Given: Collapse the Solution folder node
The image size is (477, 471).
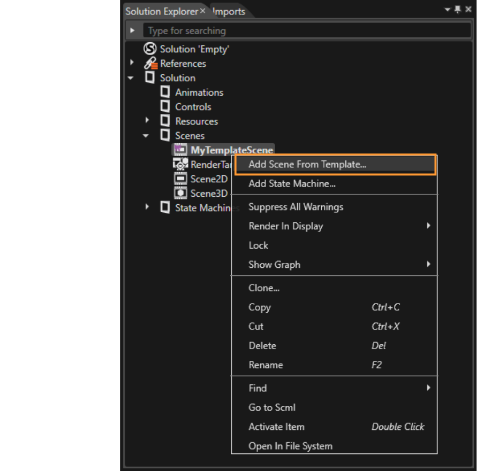Looking at the screenshot, I should 131,78.
